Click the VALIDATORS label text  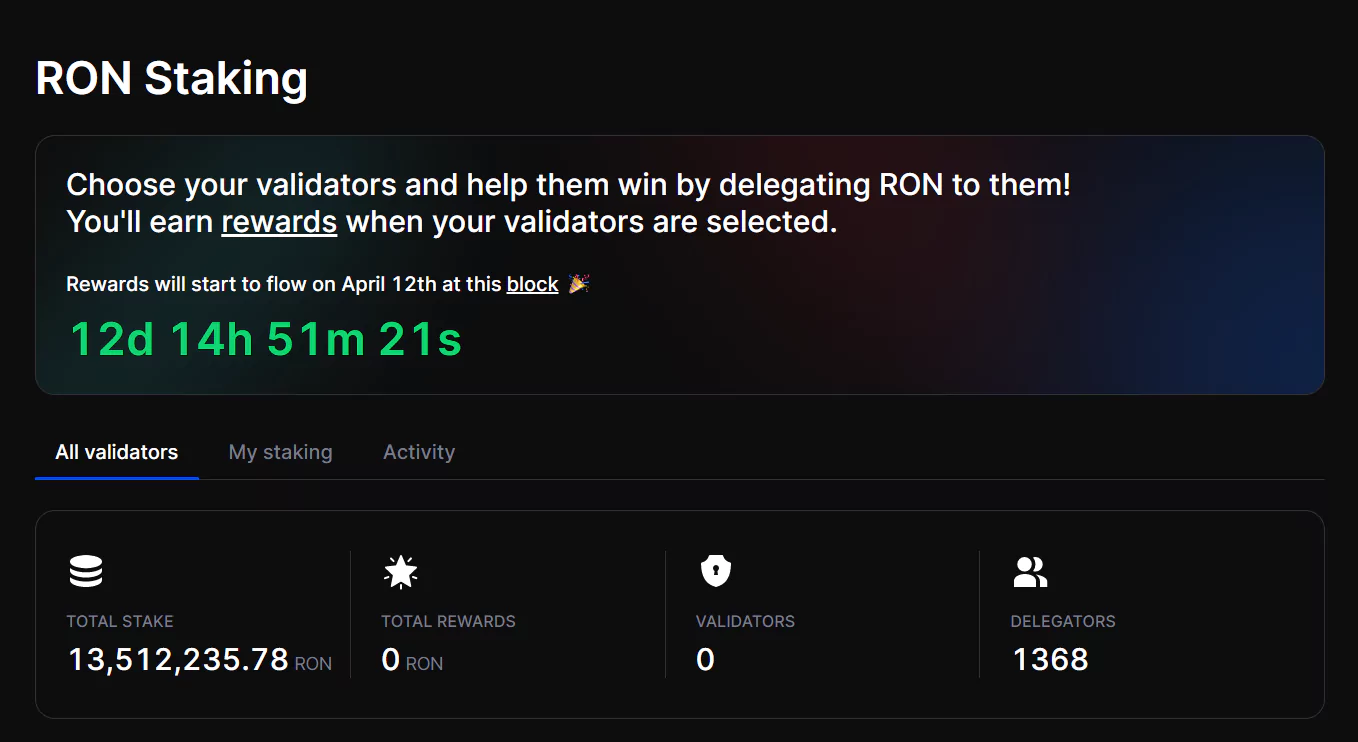pyautogui.click(x=745, y=621)
